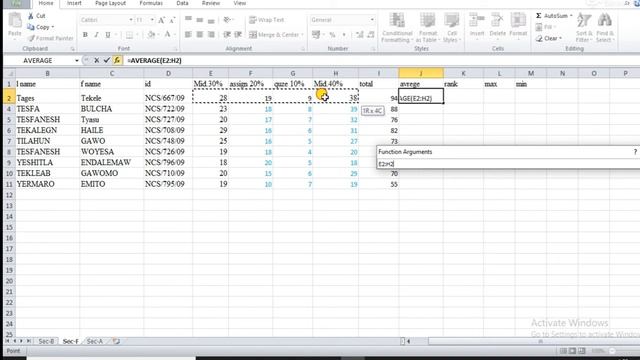
Task: Open Find & Select menu
Action: click(x=605, y=27)
